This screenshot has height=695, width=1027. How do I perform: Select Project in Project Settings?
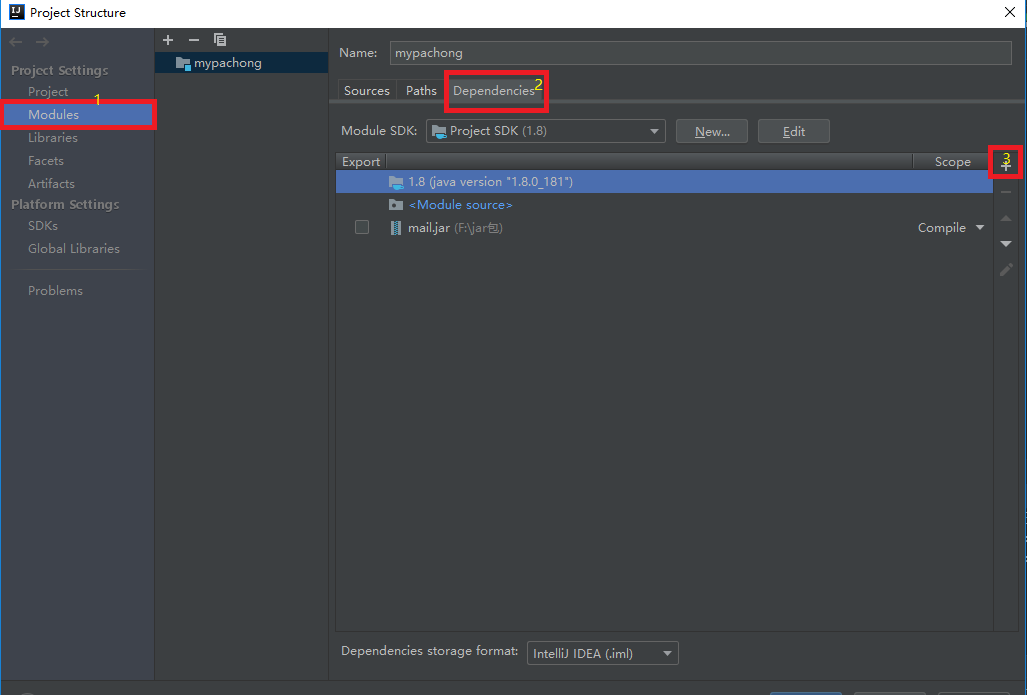click(x=48, y=92)
